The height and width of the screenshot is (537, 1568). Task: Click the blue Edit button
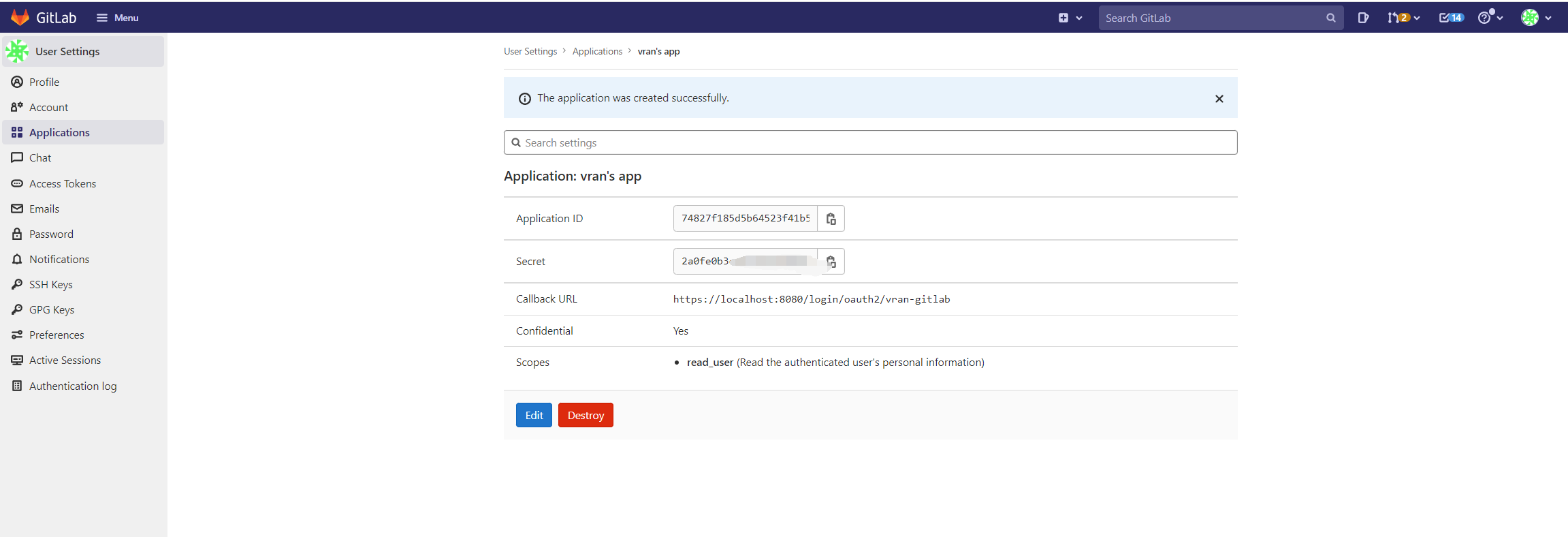pos(534,415)
